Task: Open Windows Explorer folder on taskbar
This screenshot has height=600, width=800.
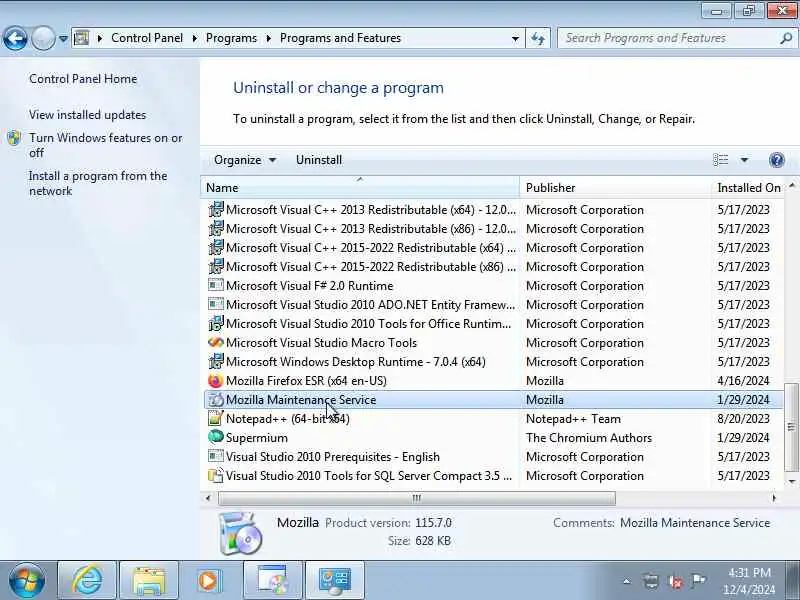Action: point(149,580)
